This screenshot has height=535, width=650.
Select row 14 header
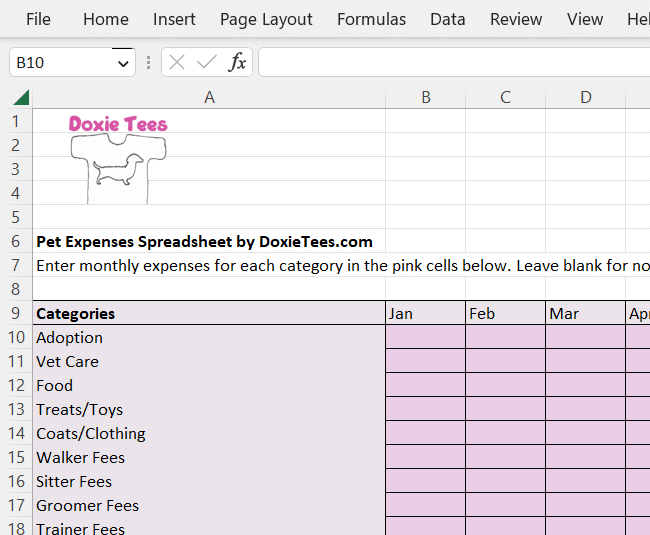(x=16, y=433)
